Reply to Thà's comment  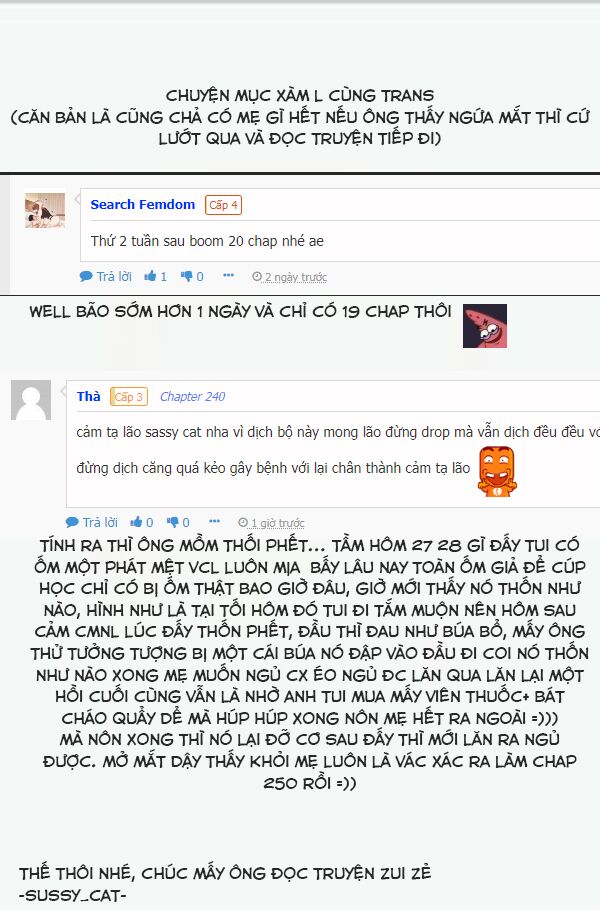point(92,522)
